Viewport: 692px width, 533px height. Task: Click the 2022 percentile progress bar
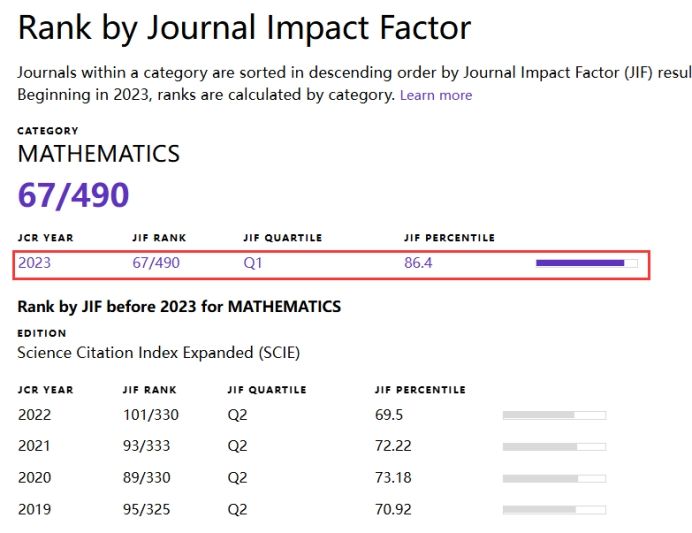pos(554,415)
